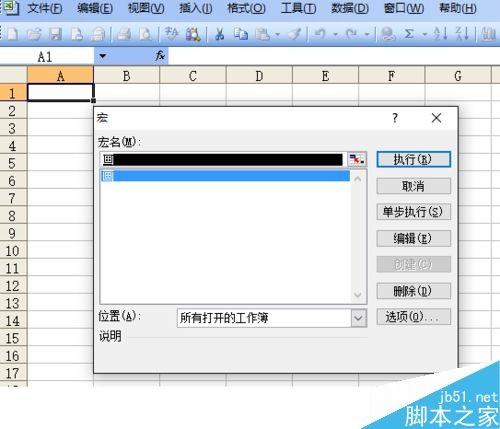The width and height of the screenshot is (500, 429).
Task: Close the macro dialog with X
Action: click(436, 118)
